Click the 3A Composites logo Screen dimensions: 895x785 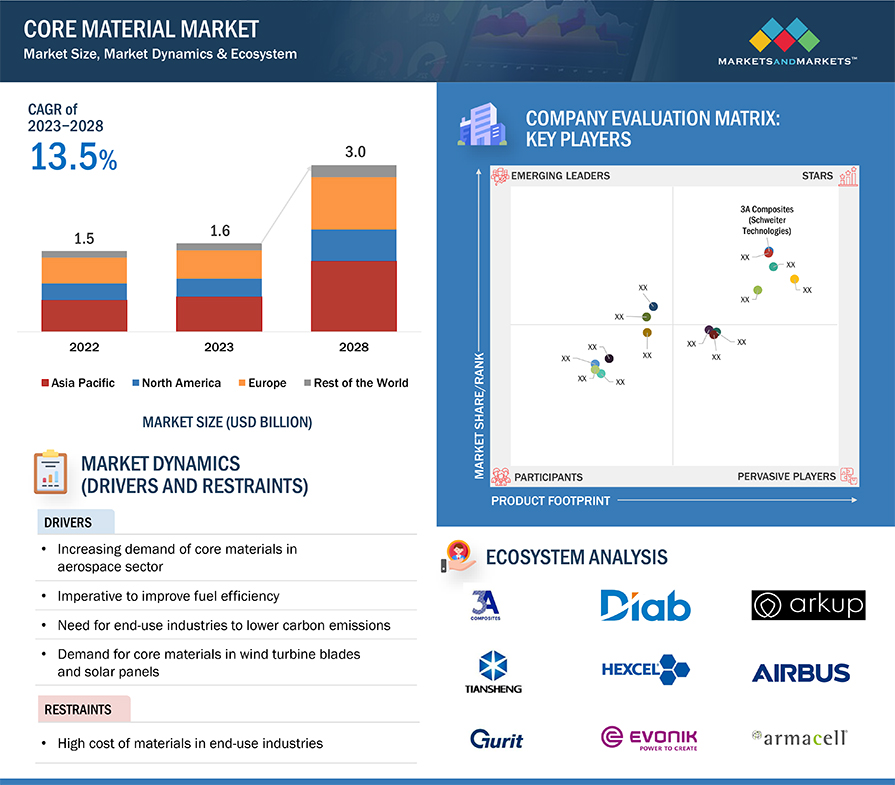[x=485, y=606]
